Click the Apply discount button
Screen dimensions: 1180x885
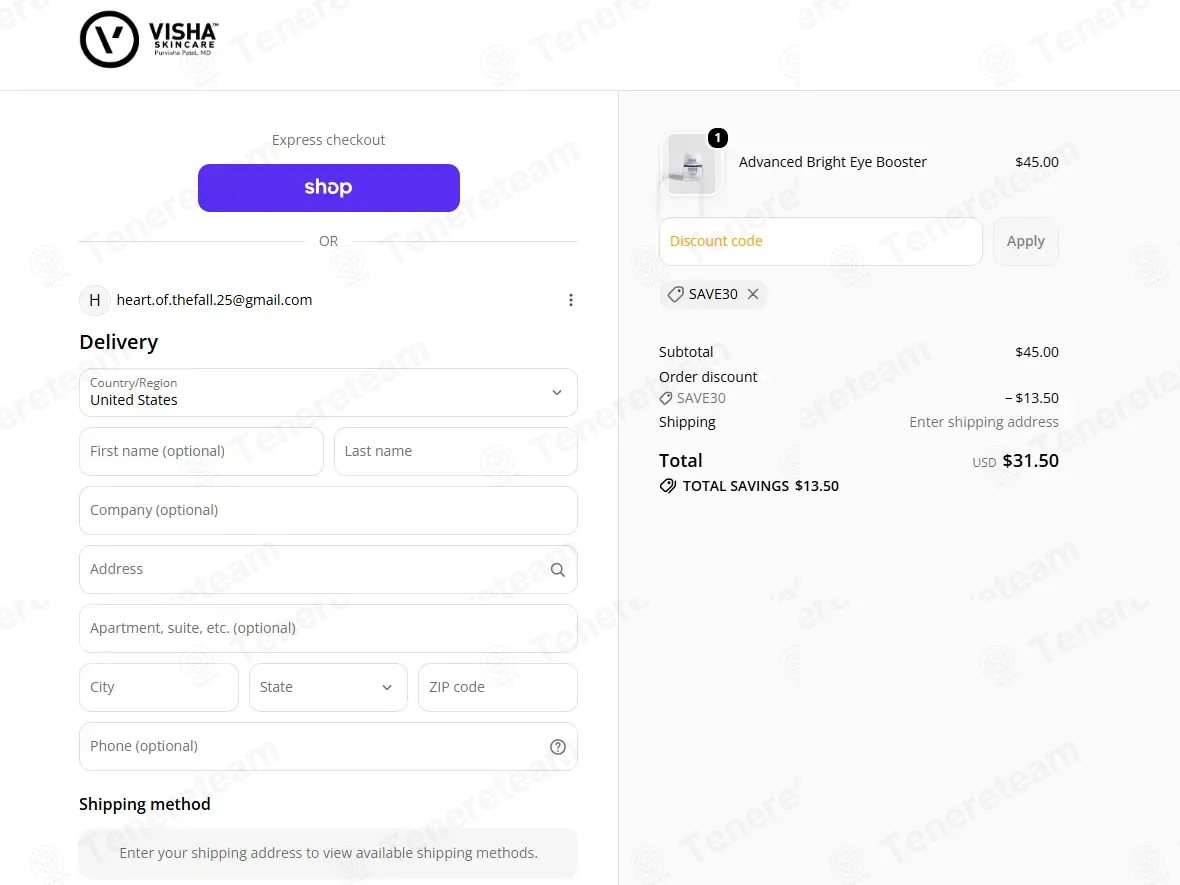1026,241
